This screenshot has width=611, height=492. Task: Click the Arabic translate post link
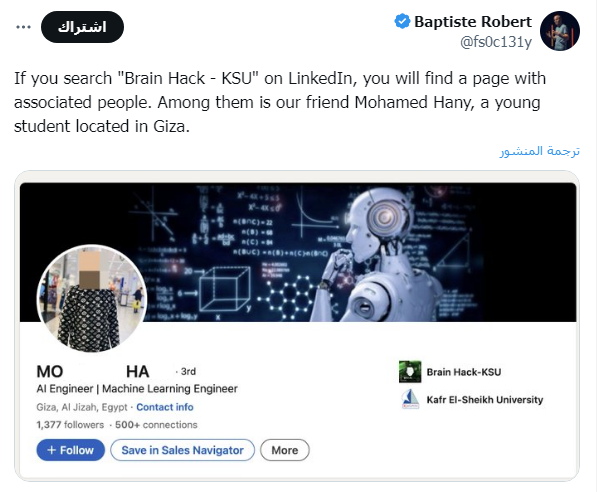[x=540, y=151]
